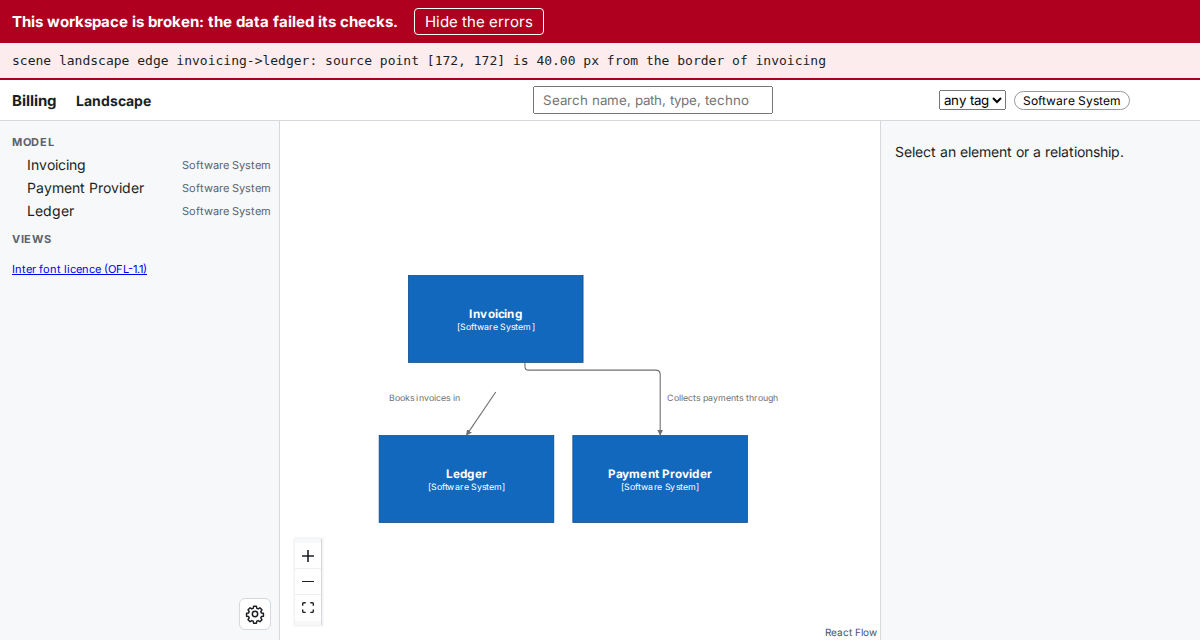Click the Software System type beside Ledger
The height and width of the screenshot is (640, 1200).
226,211
